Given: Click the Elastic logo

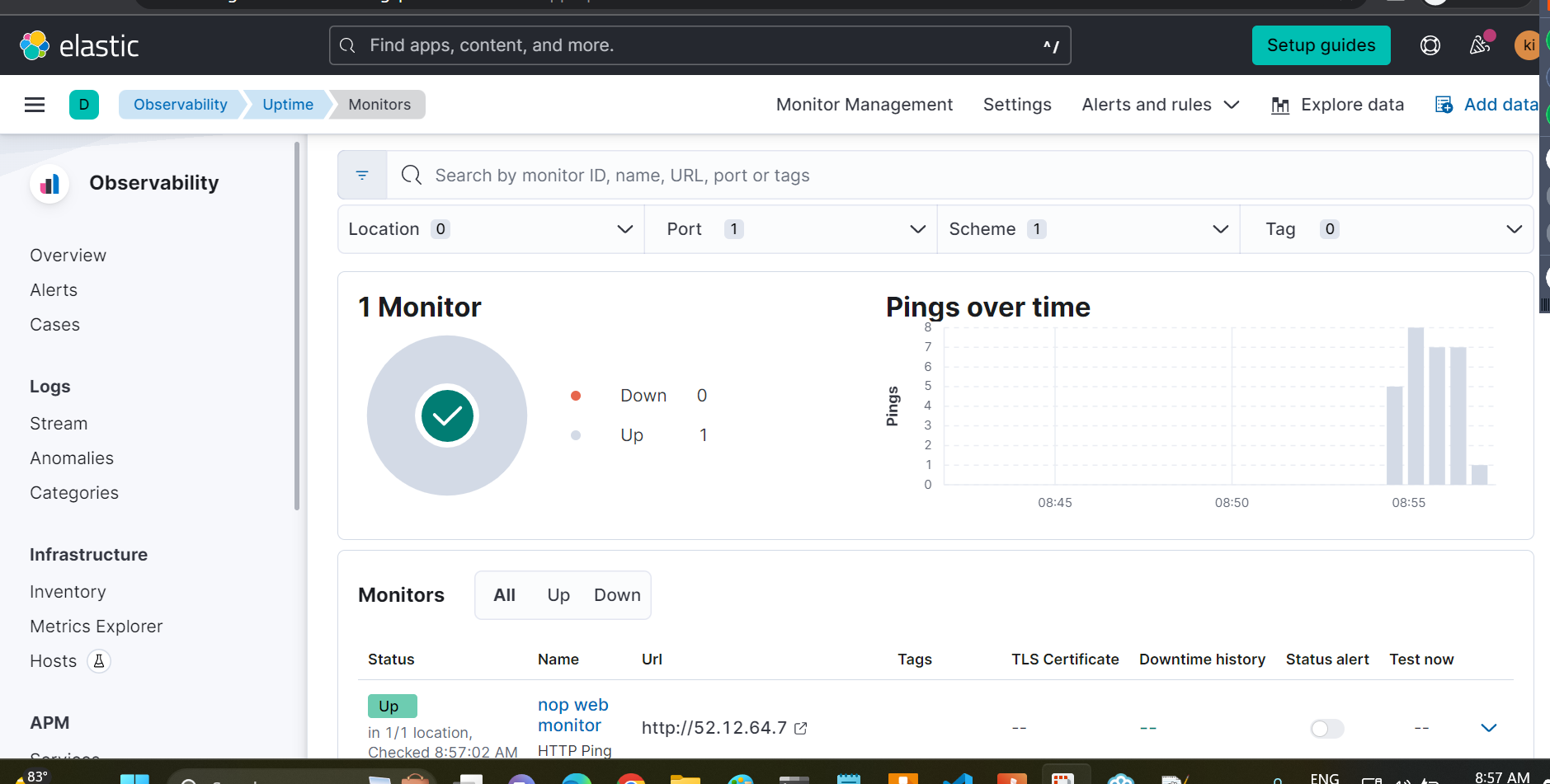Looking at the screenshot, I should [79, 45].
